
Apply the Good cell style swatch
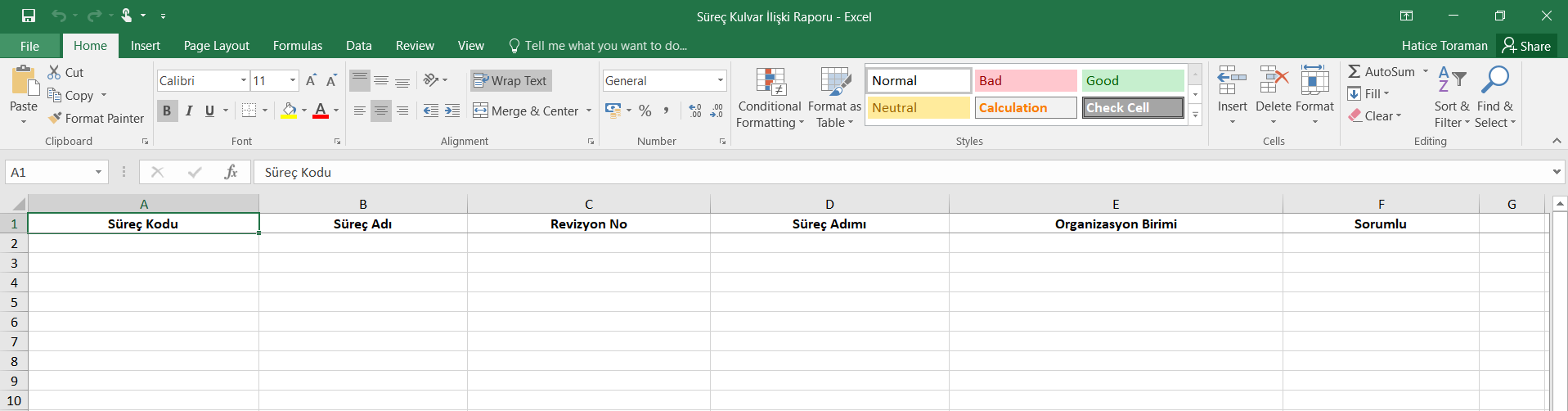pos(1132,80)
